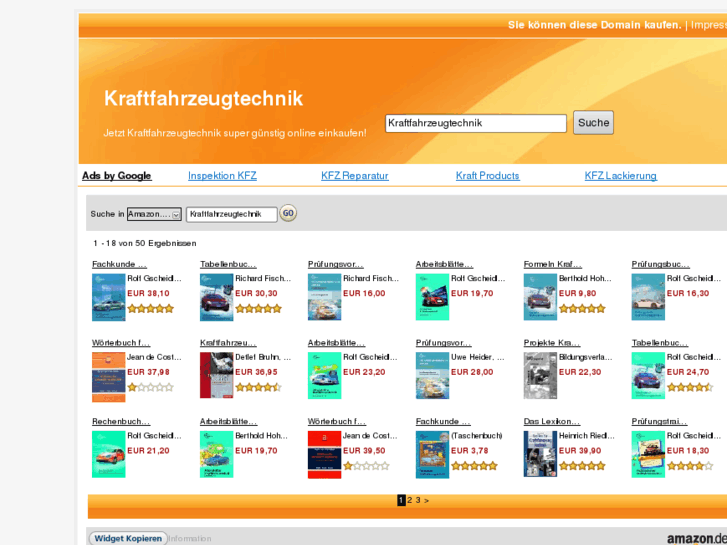Open the Rechenbuch book cover

click(x=108, y=455)
